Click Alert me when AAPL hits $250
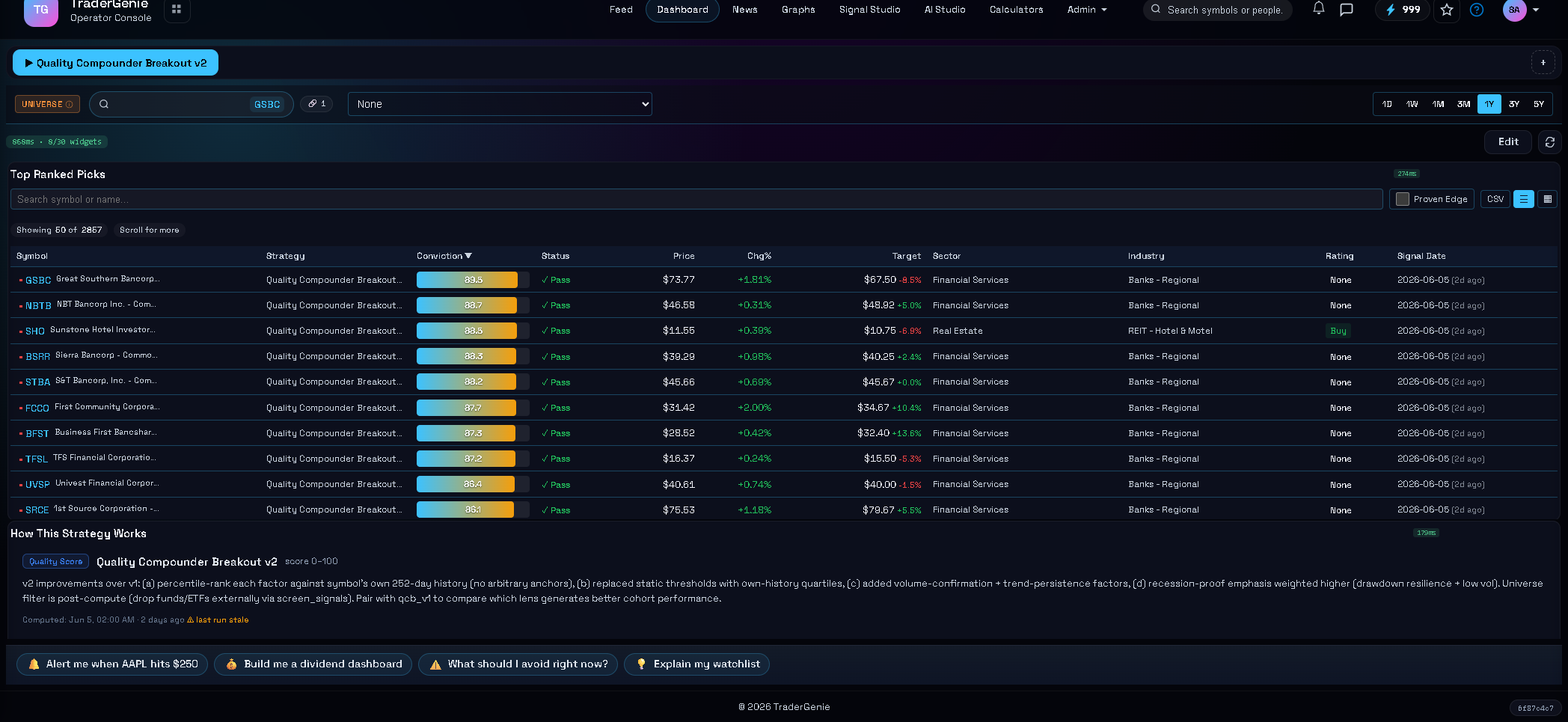1568x722 pixels. click(112, 664)
